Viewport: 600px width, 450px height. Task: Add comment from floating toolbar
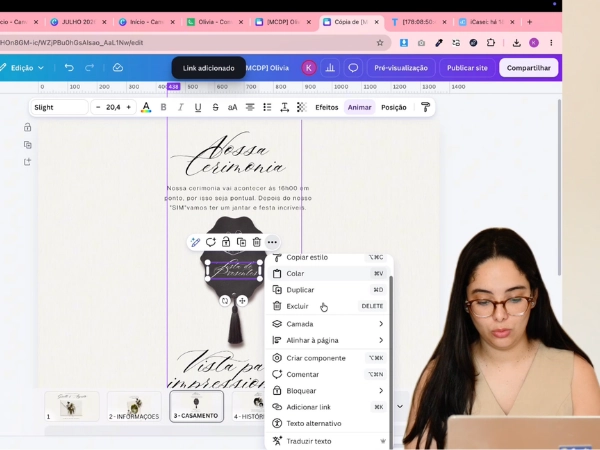(211, 242)
